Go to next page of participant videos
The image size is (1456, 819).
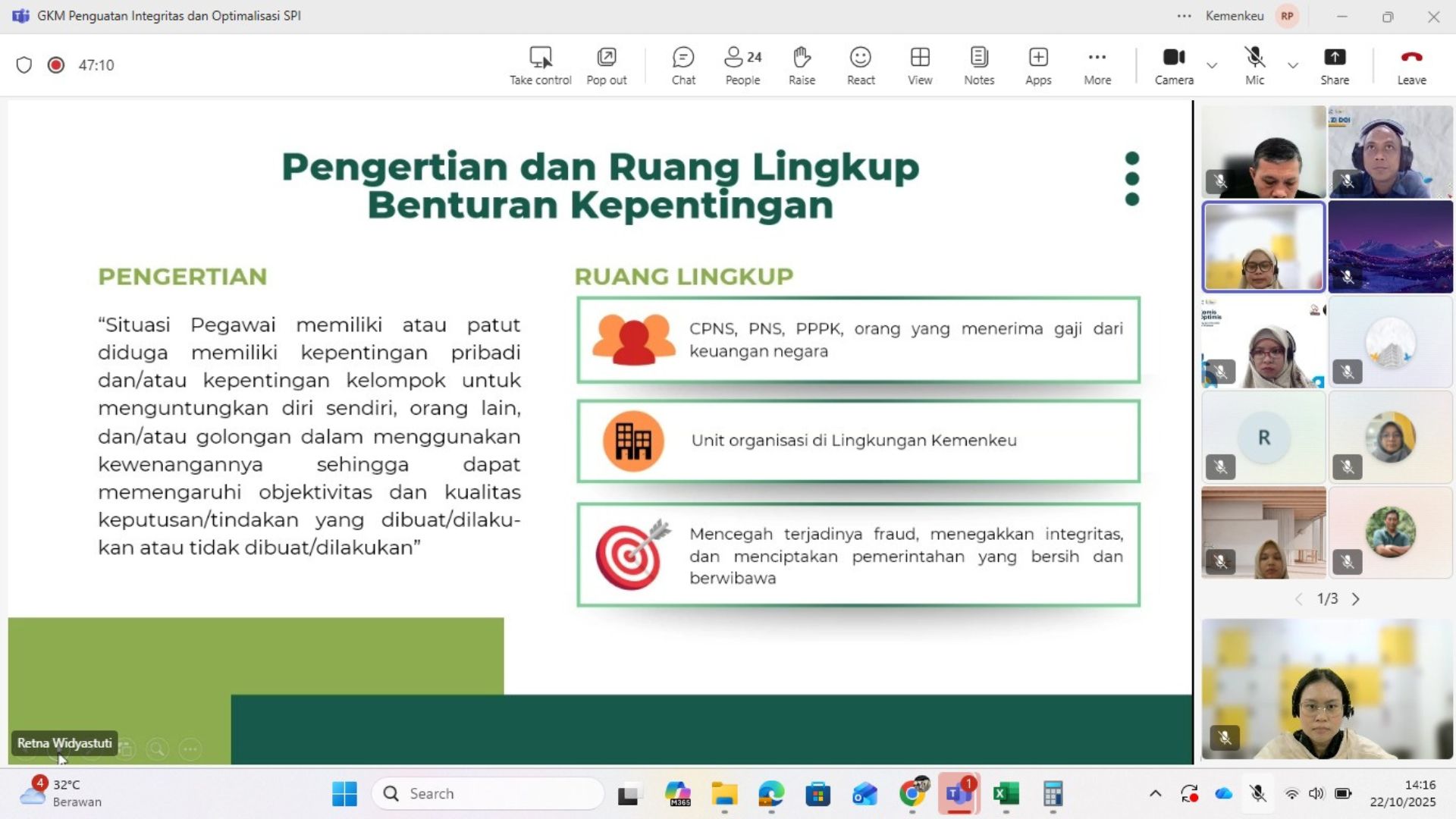[1356, 599]
